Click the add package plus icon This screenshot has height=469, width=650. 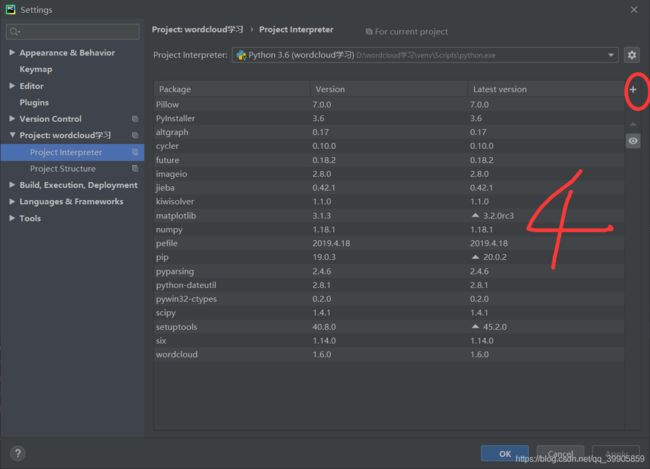pyautogui.click(x=633, y=90)
